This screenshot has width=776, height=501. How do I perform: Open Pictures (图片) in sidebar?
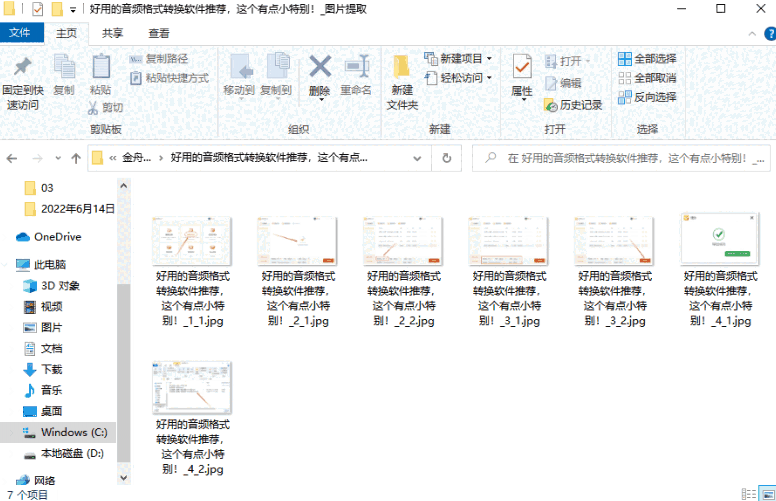click(43, 327)
